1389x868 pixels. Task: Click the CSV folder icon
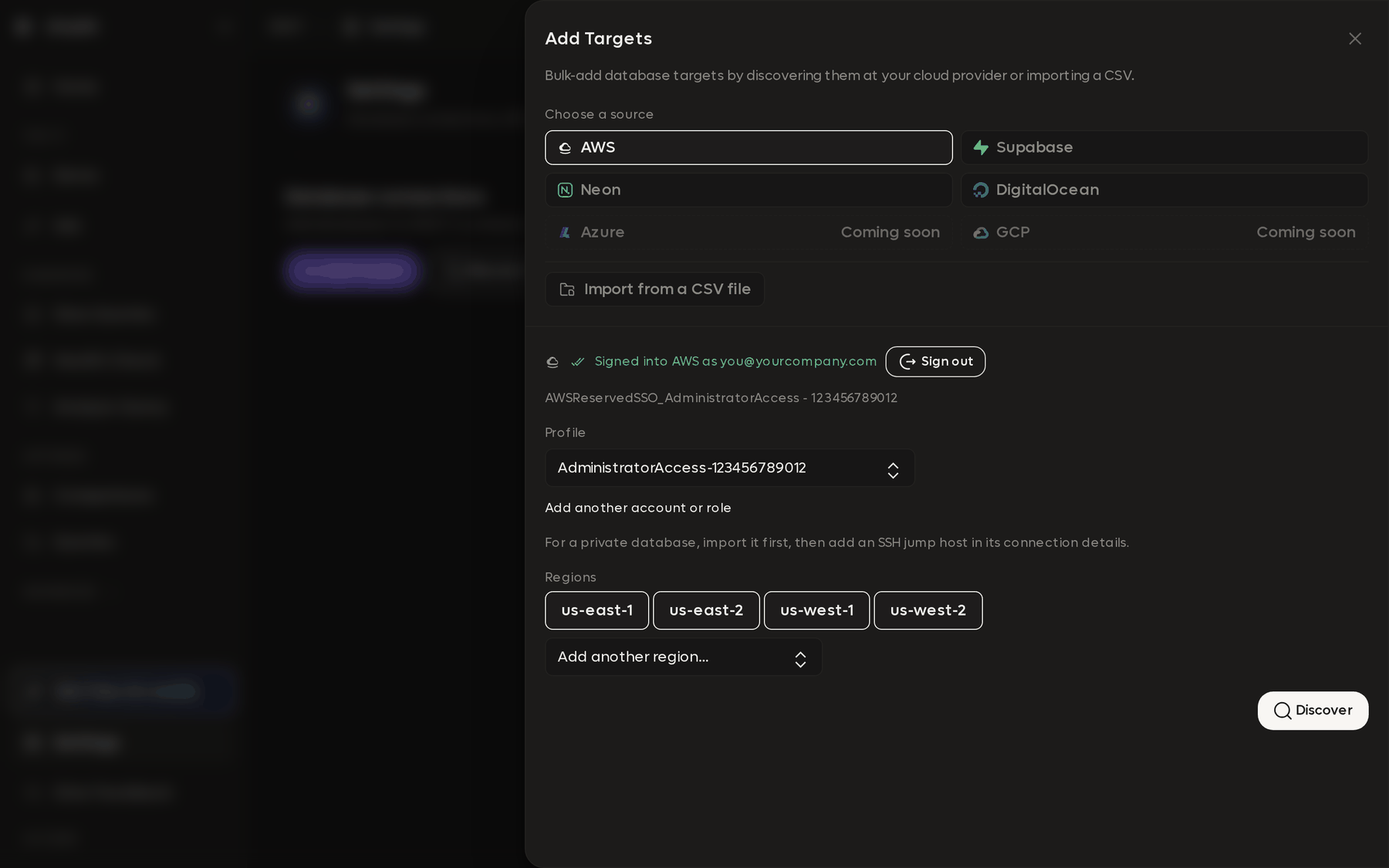click(567, 289)
